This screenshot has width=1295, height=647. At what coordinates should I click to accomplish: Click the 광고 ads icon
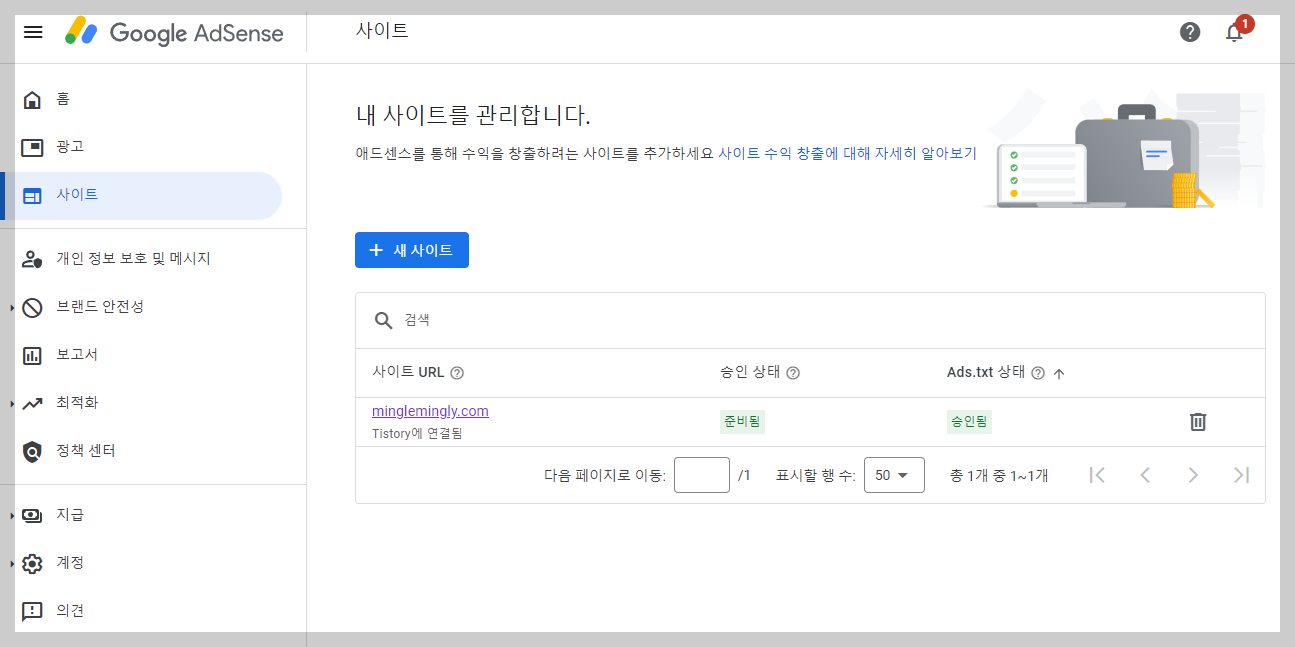(33, 147)
